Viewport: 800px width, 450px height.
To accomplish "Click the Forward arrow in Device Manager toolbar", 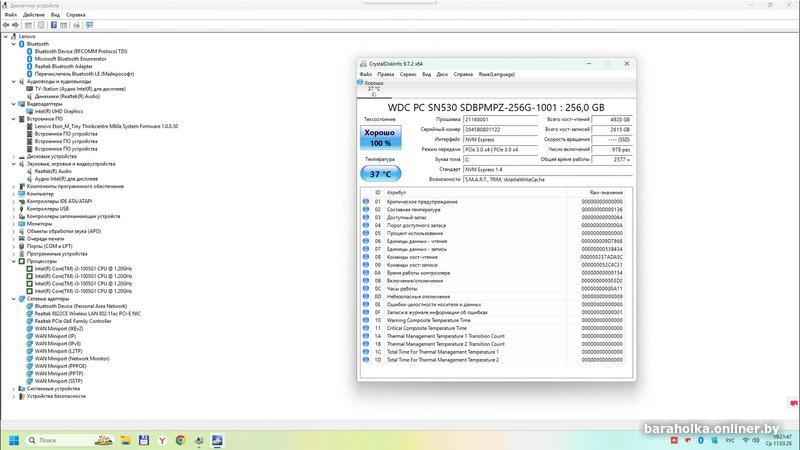I will (15, 25).
